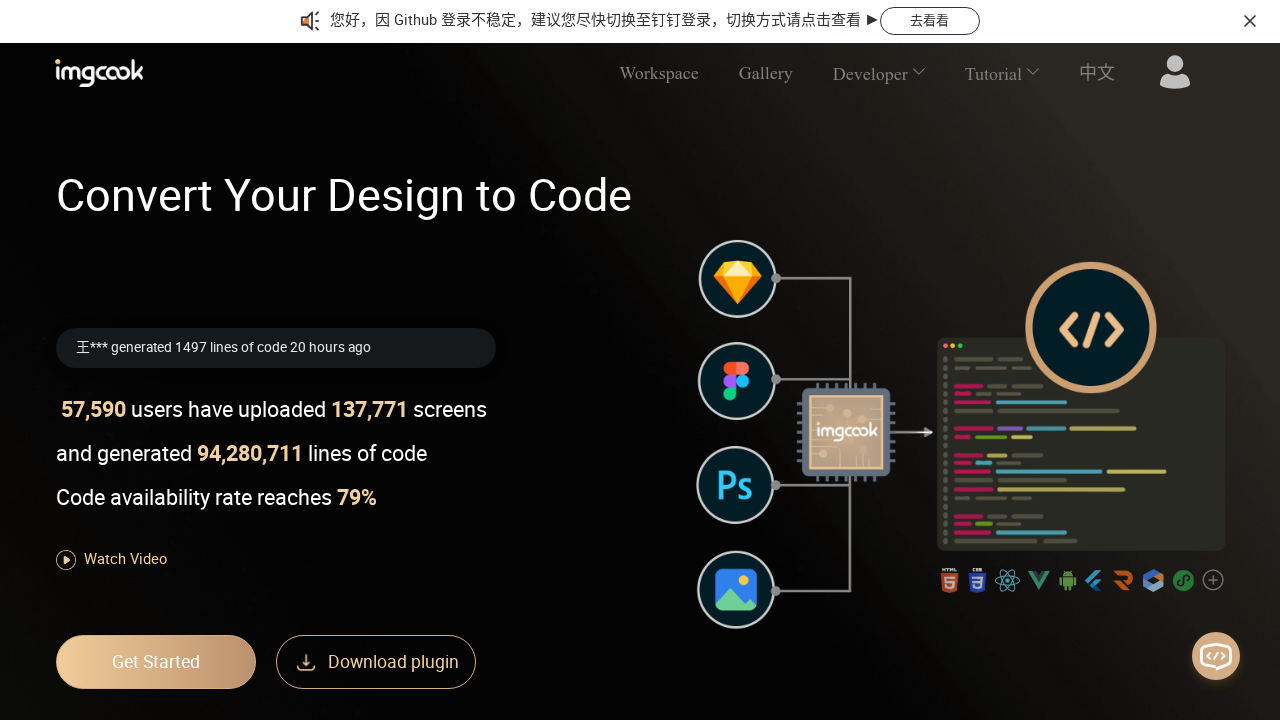This screenshot has width=1280, height=720.
Task: Mute the announcement banner speaker icon
Action: 310,21
